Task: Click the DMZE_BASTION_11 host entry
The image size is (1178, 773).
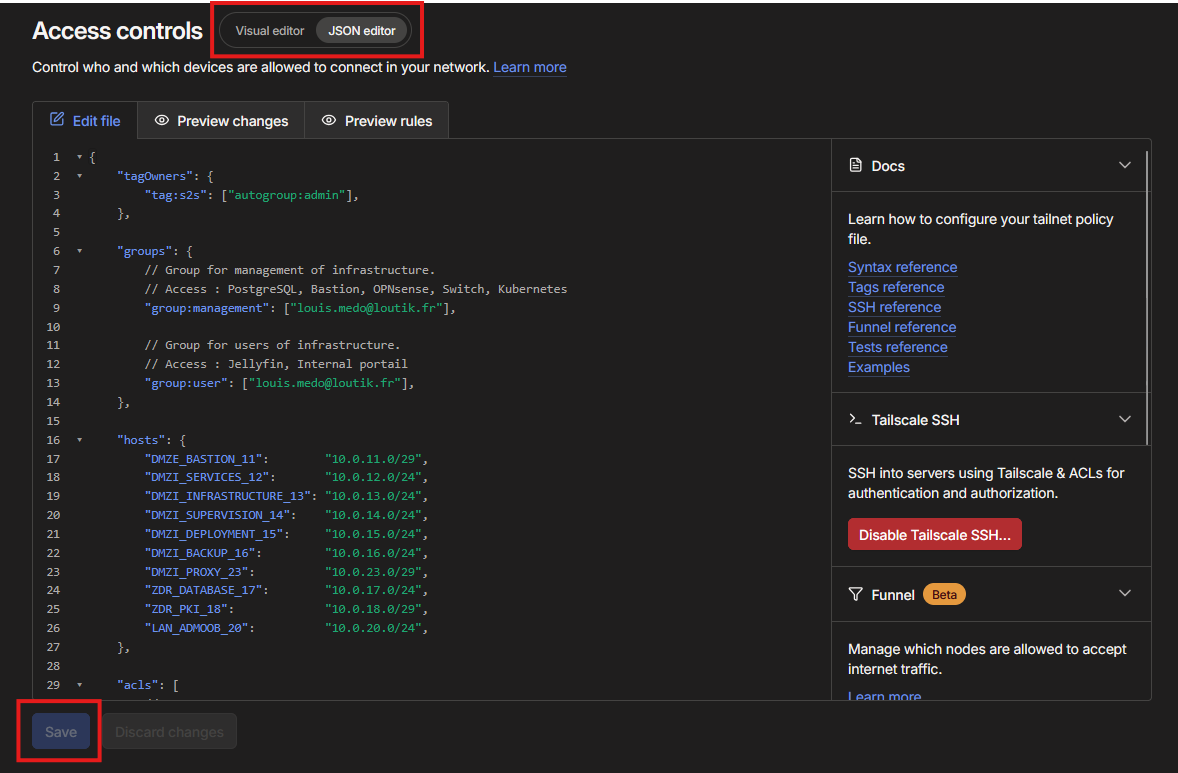Action: (x=286, y=458)
